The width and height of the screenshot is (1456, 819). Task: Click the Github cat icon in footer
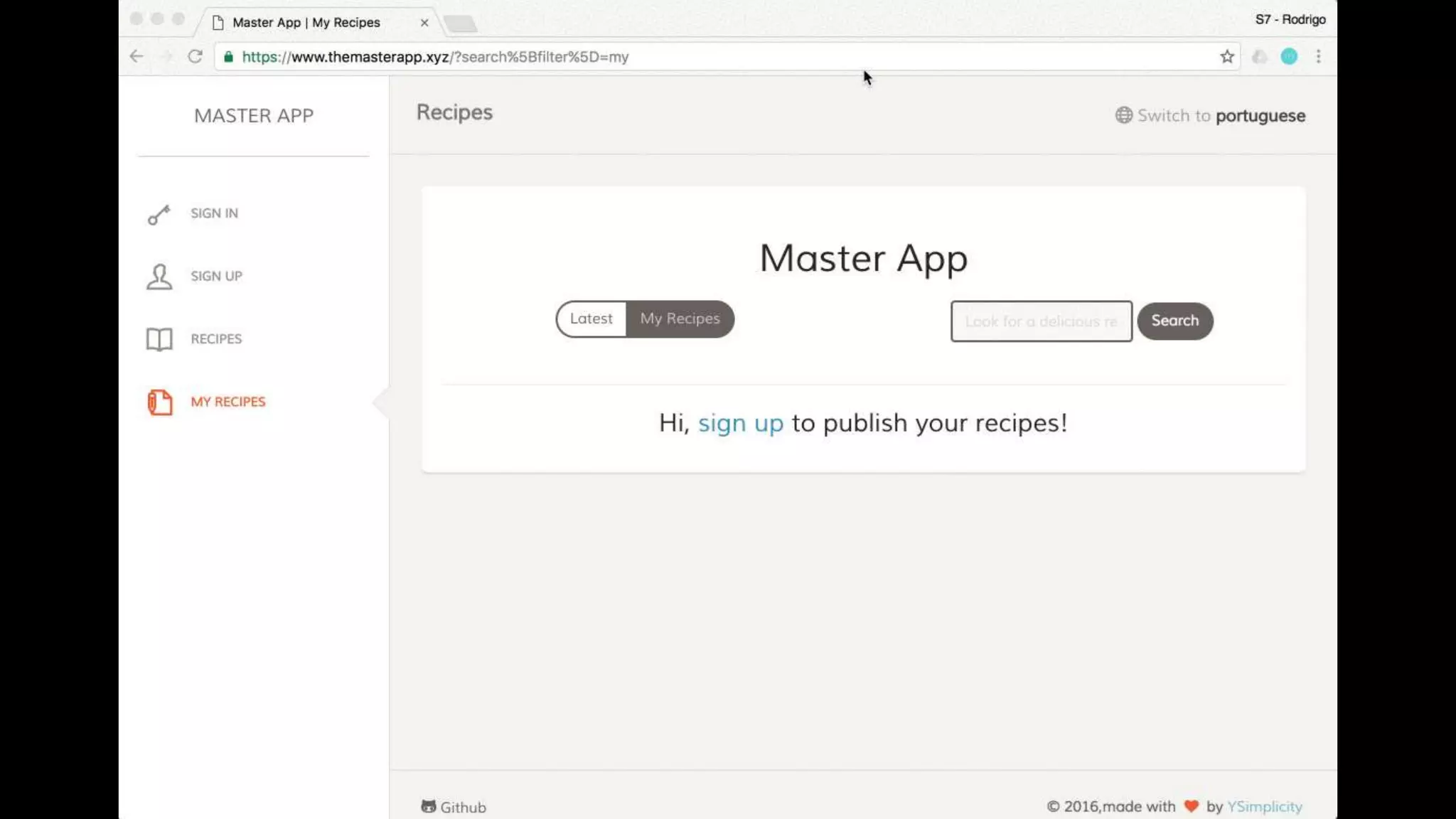coord(428,806)
